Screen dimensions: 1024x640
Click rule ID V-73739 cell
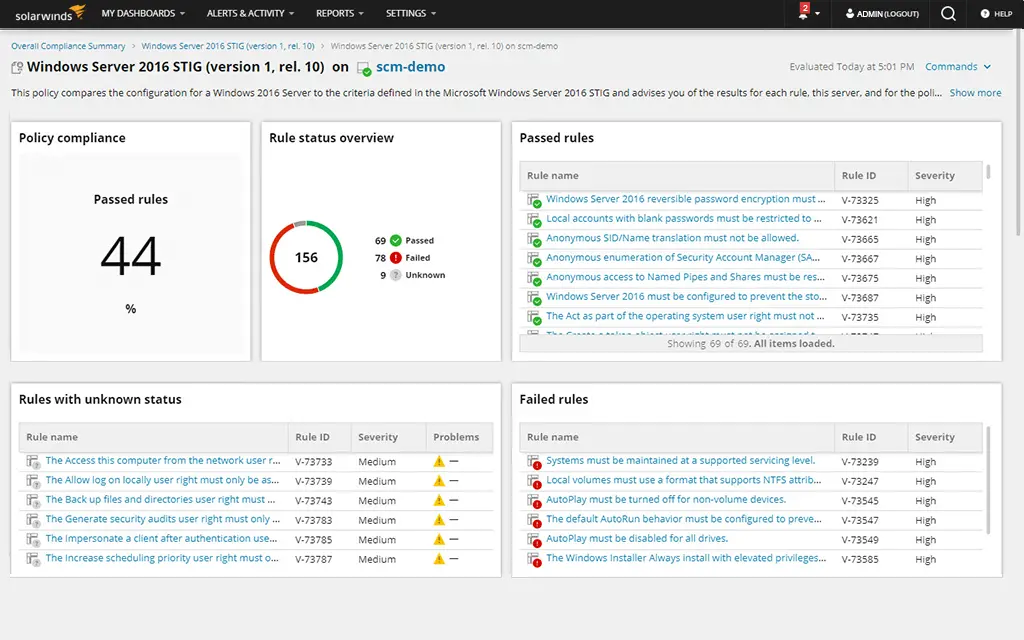(313, 481)
